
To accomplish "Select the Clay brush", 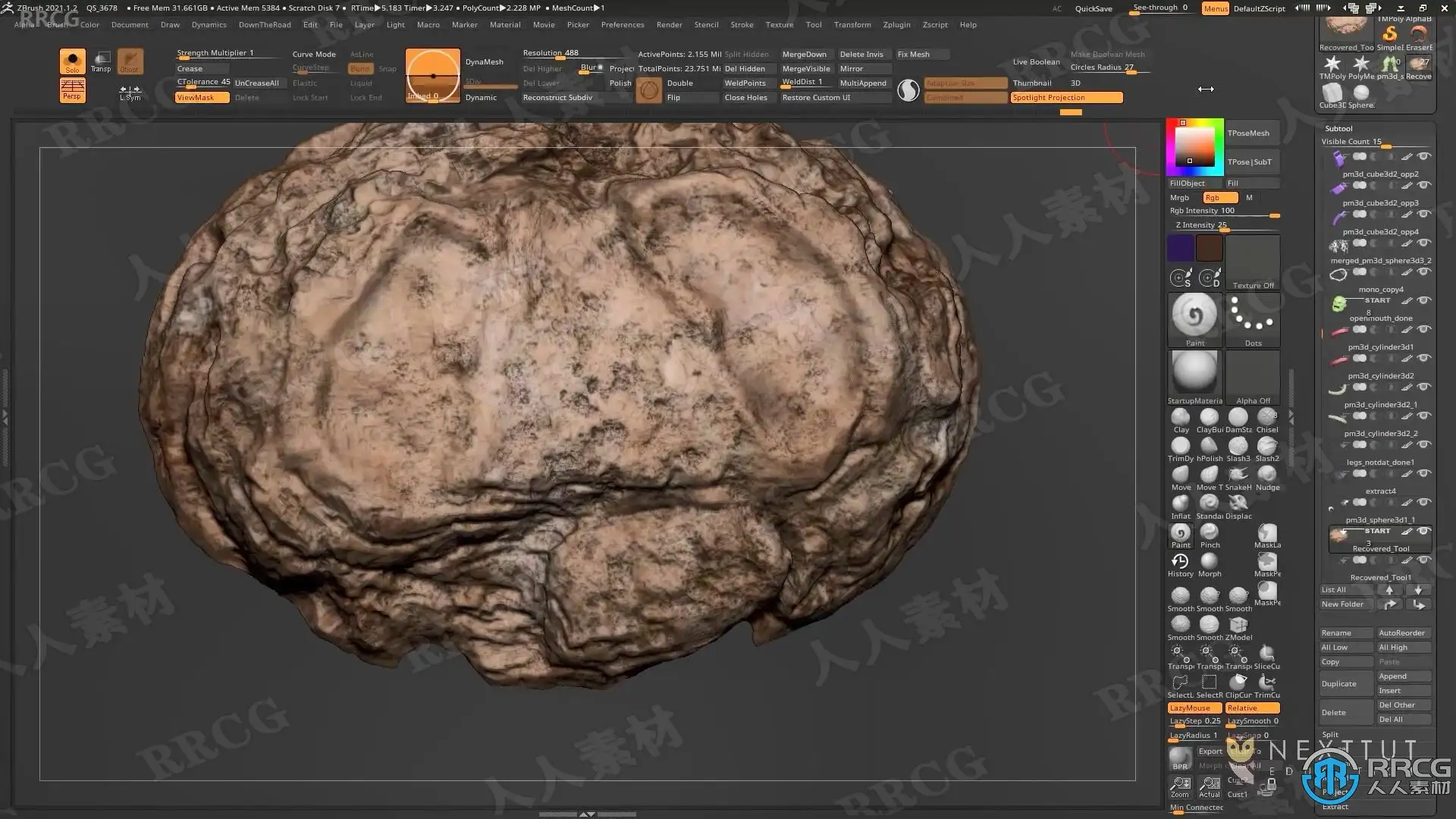I will pyautogui.click(x=1181, y=420).
